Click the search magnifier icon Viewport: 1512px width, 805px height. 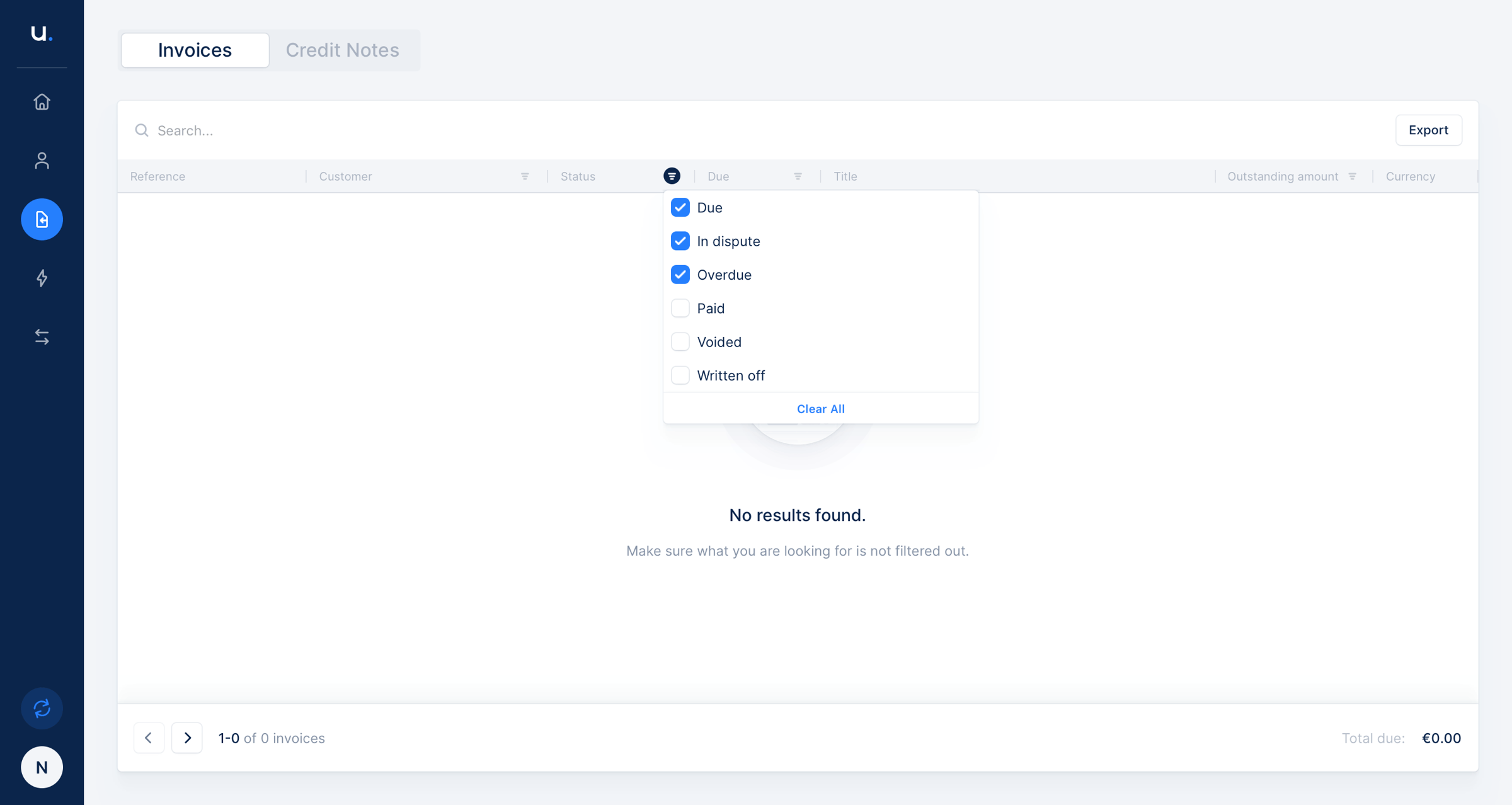click(x=142, y=130)
